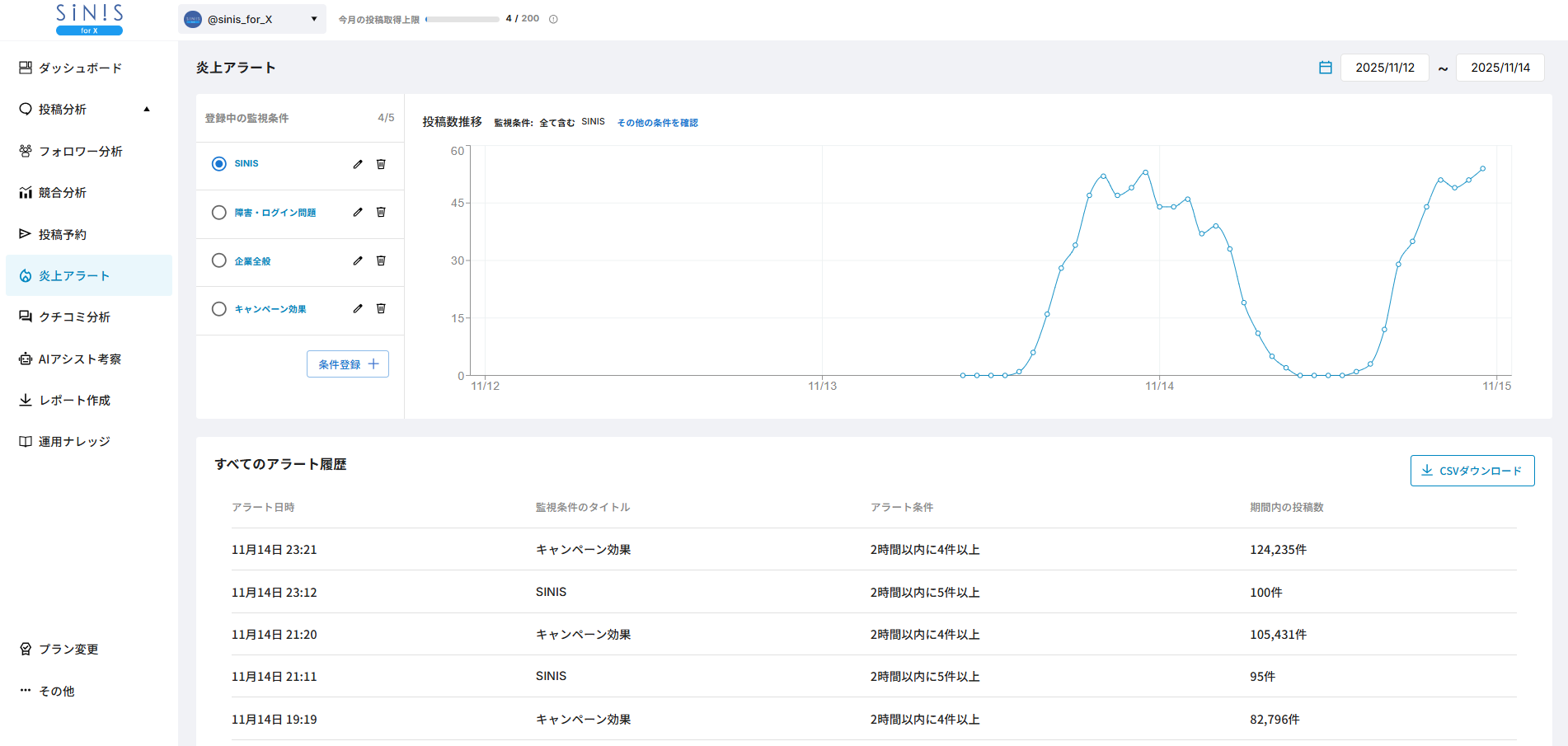
Task: Click trash icon for キャンペーン効果 condition
Action: 381,308
